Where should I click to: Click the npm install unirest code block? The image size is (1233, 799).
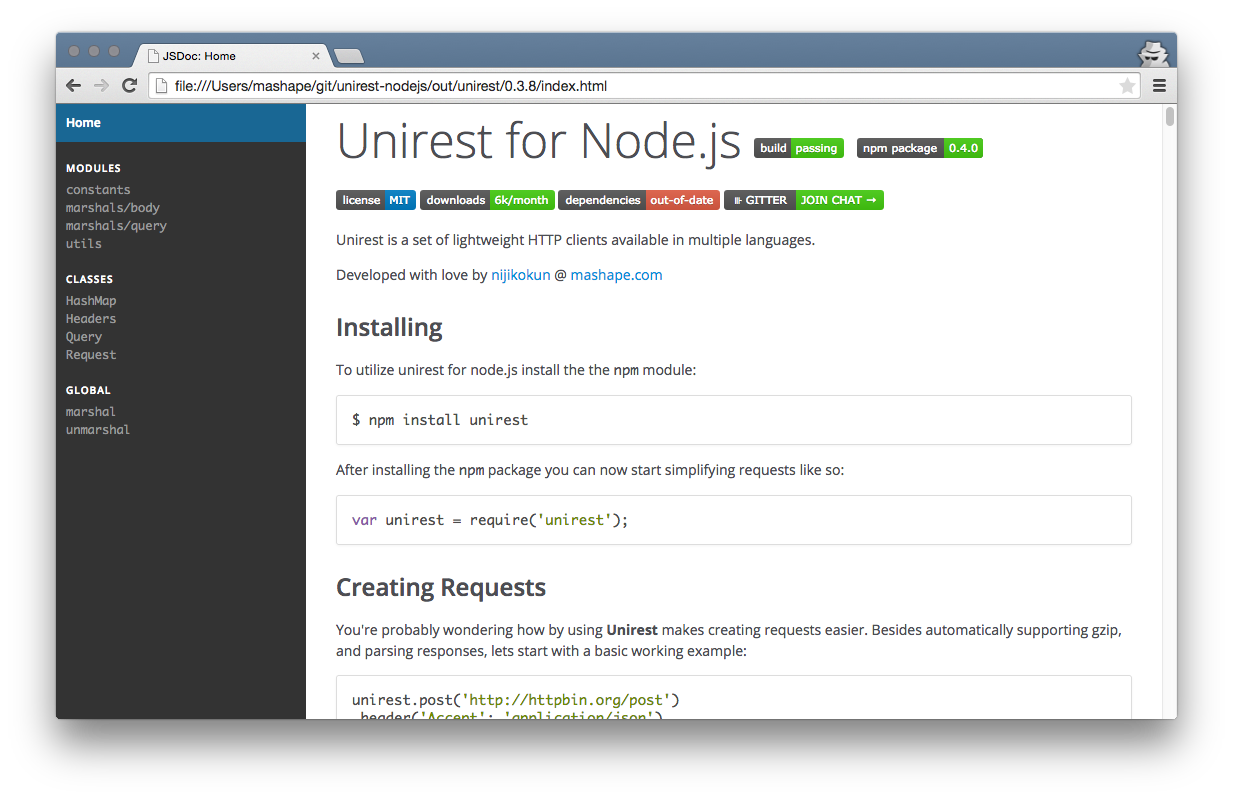click(734, 420)
